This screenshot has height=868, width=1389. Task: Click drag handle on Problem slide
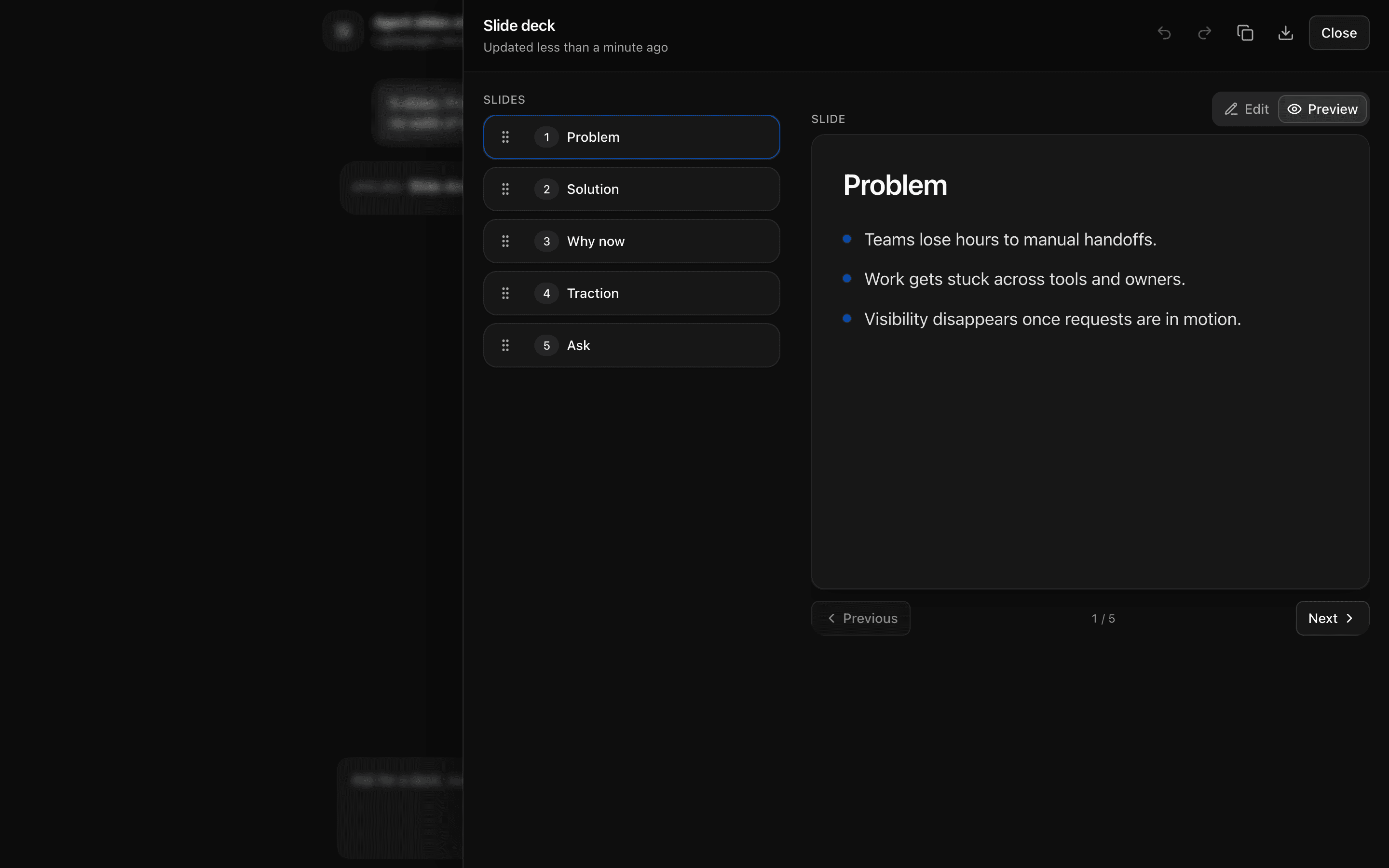[x=505, y=137]
